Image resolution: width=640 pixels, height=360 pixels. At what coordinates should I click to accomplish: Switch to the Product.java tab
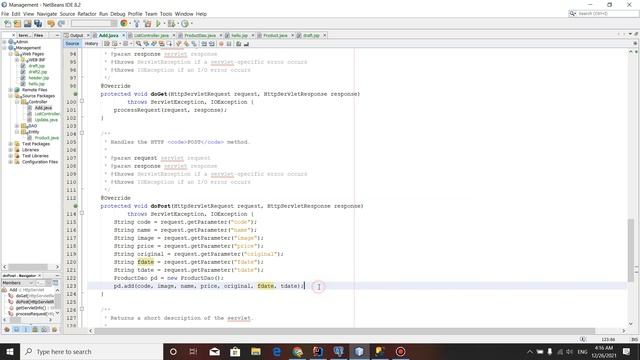[x=275, y=36]
